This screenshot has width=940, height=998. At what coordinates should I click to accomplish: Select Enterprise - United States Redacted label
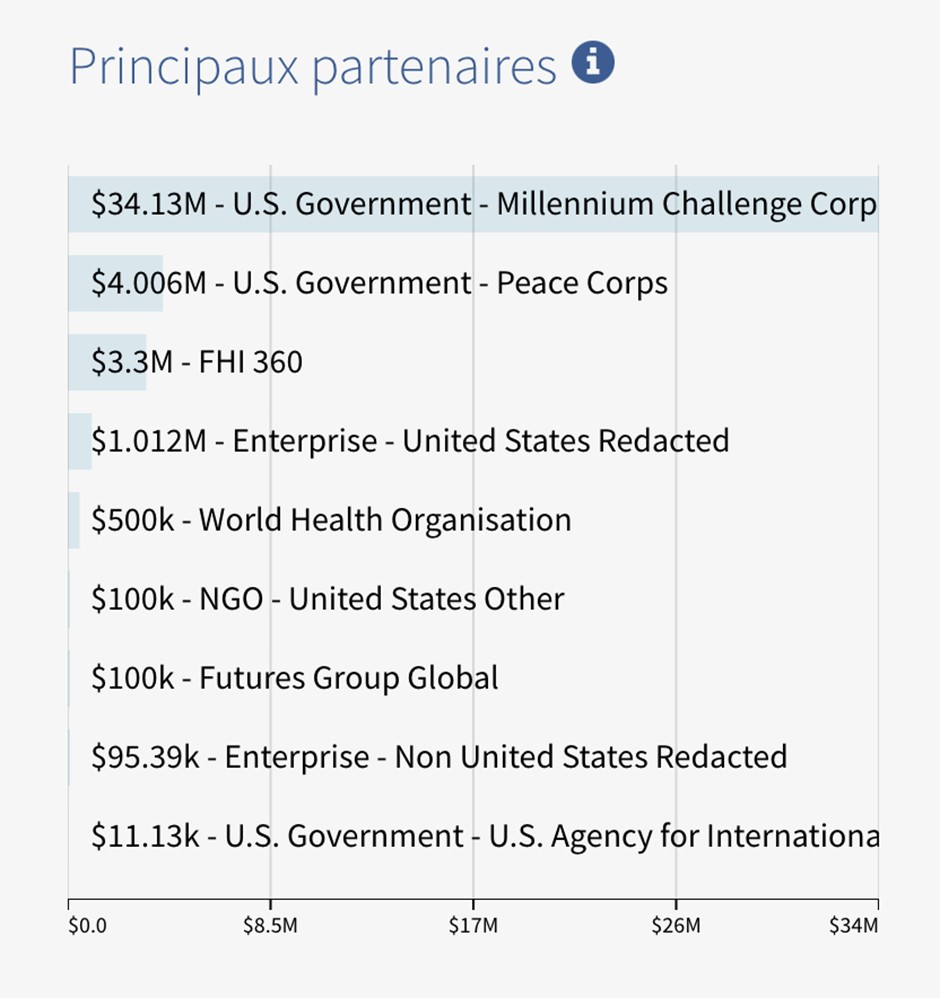tap(481, 441)
